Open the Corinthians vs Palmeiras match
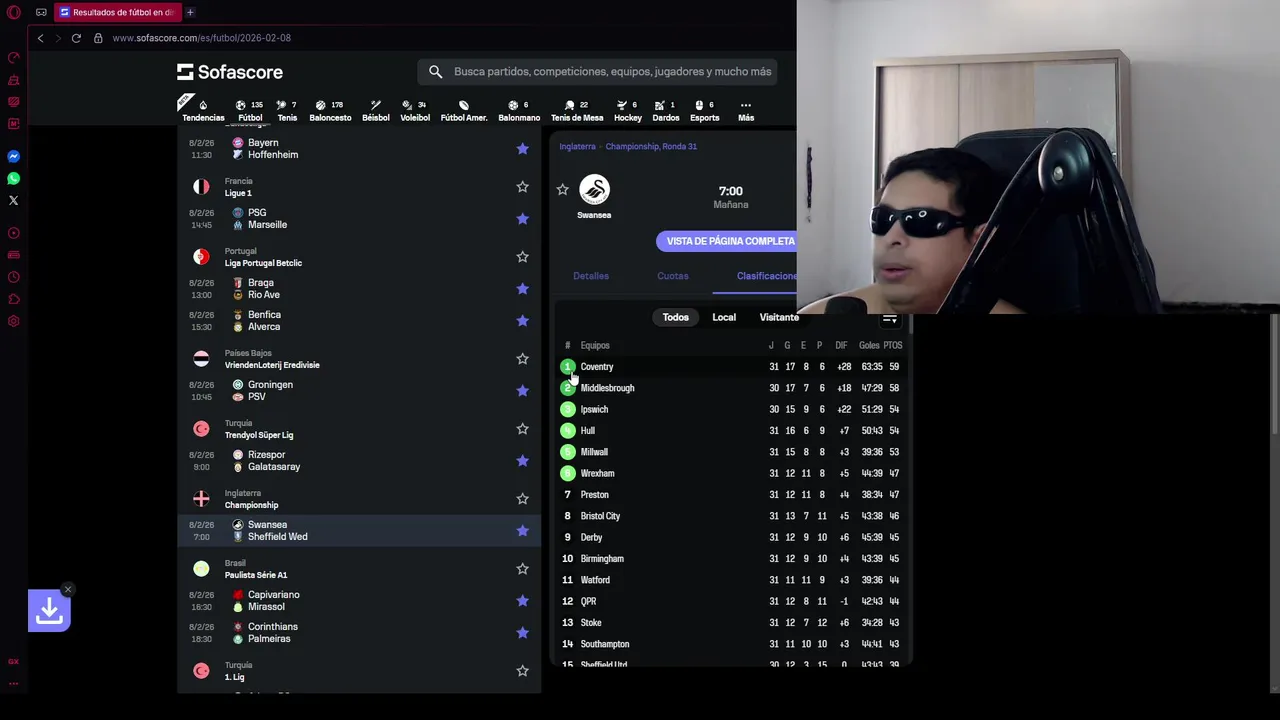 [x=360, y=633]
